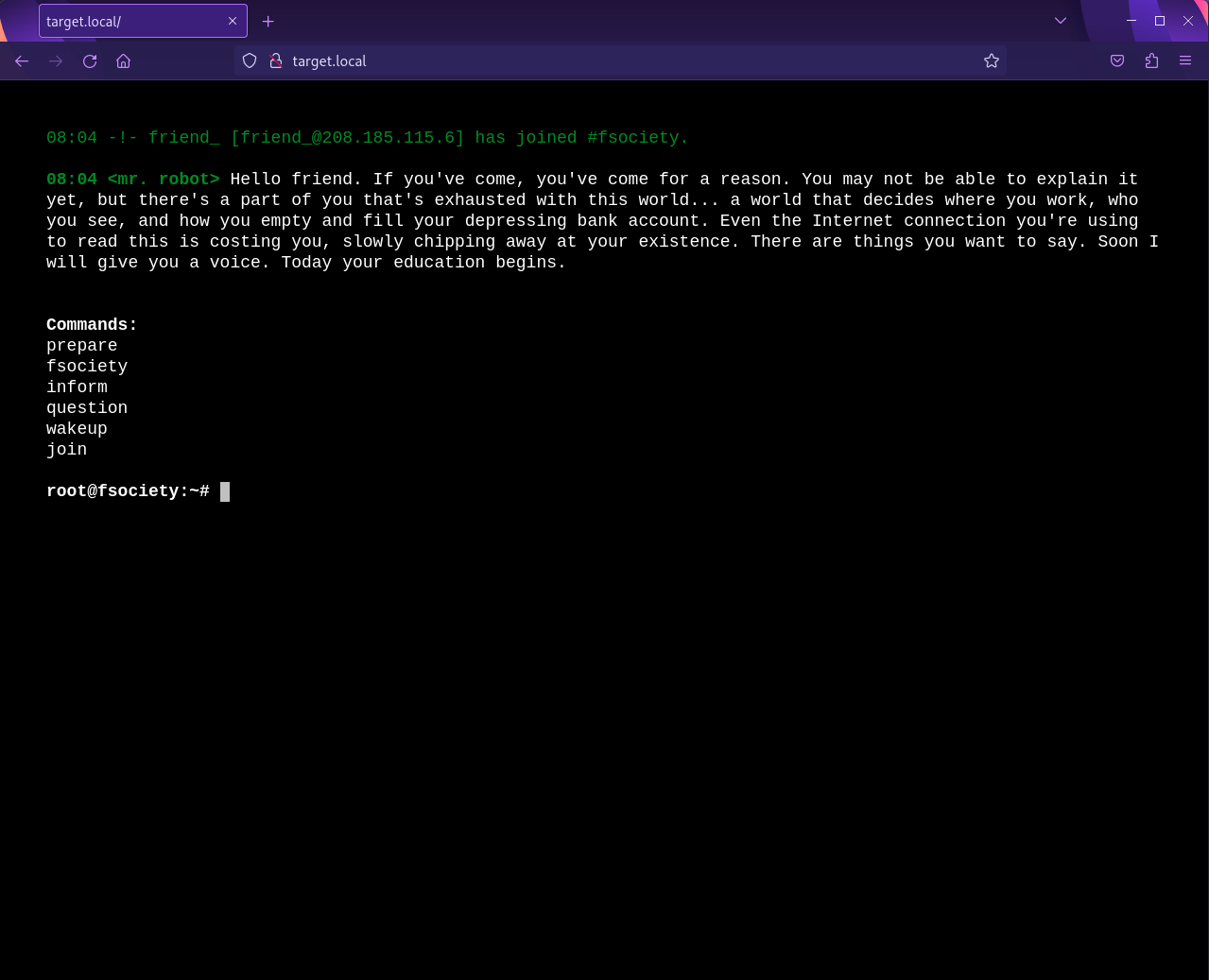The image size is (1209, 980).
Task: Open the Save to Pocket button
Action: point(1117,61)
